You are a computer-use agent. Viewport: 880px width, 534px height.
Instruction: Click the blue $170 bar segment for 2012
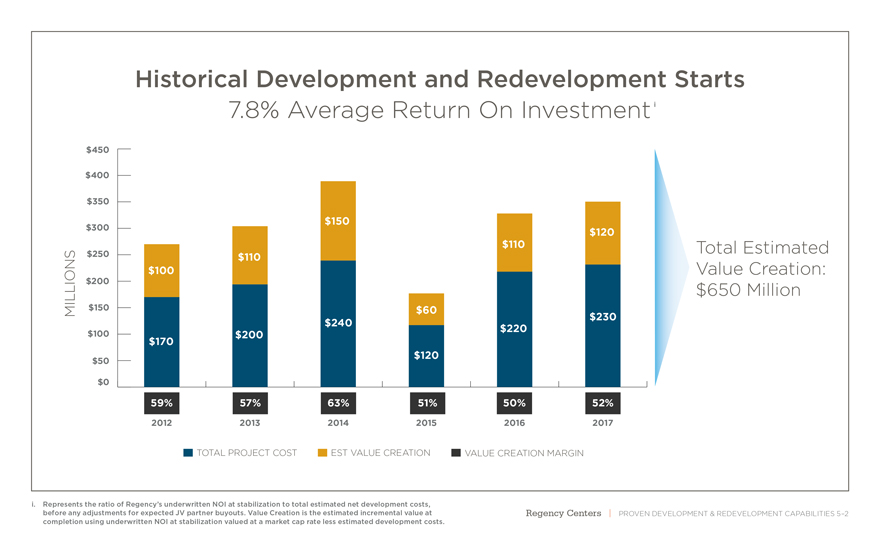pyautogui.click(x=161, y=341)
